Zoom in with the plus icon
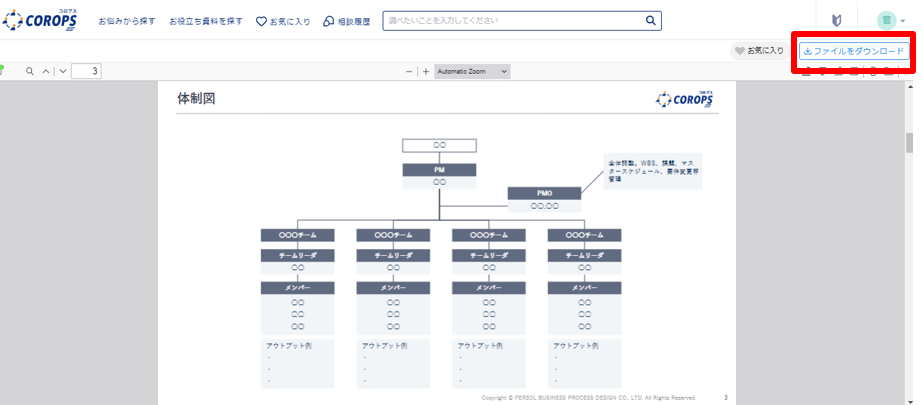Screen dimensions: 922x405 (x=426, y=71)
